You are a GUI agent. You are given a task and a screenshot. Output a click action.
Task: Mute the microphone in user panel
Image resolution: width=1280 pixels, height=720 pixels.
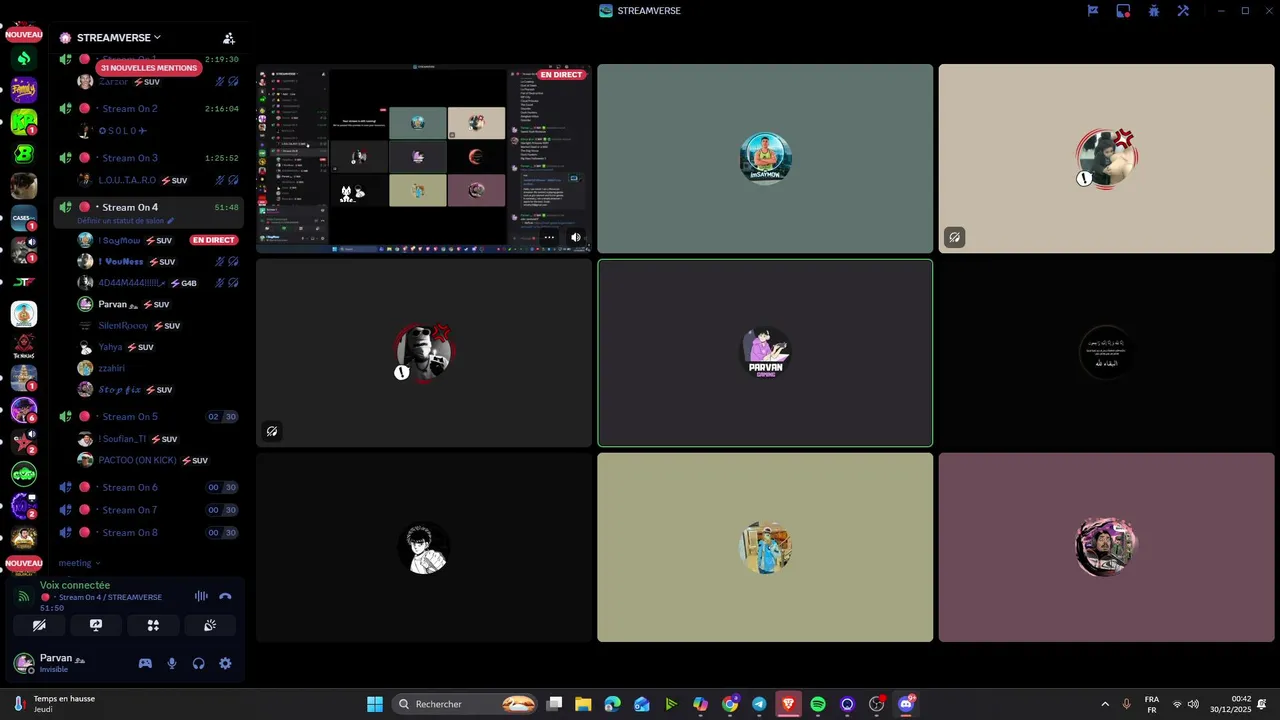point(172,663)
